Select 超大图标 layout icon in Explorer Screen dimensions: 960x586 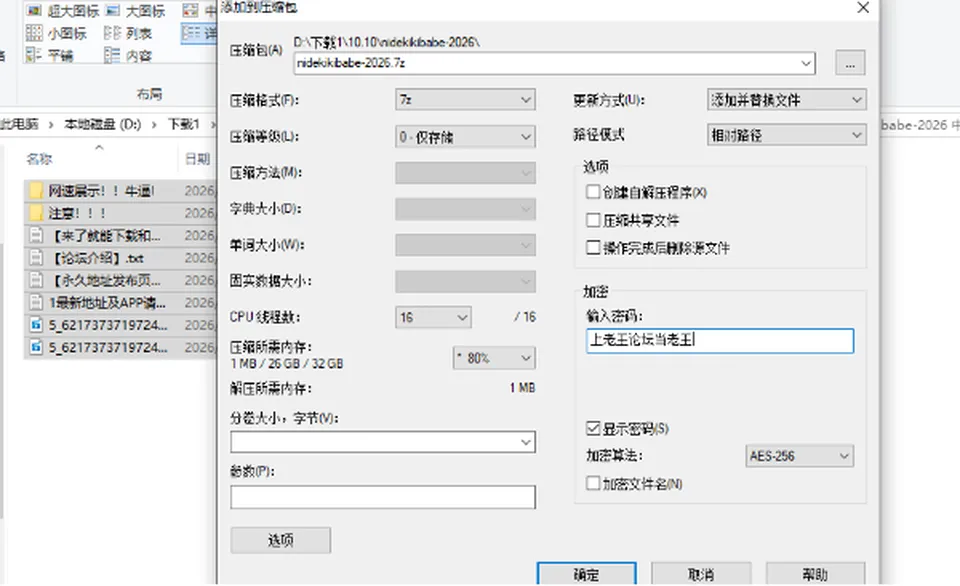tap(34, 10)
